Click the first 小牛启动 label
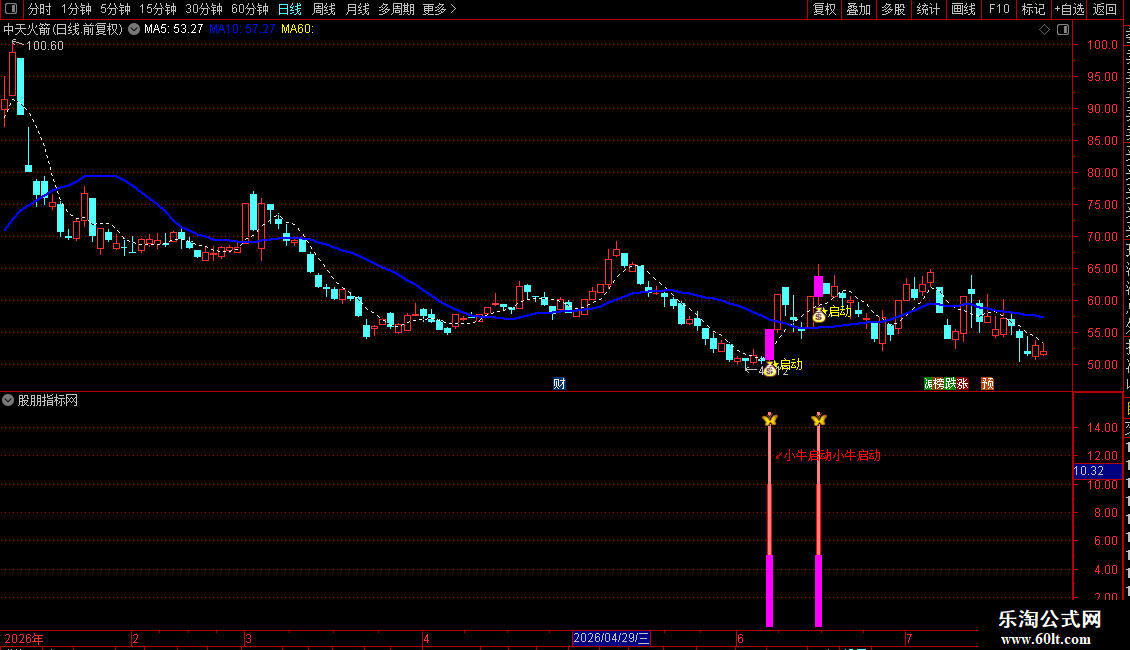This screenshot has width=1130, height=650. (x=804, y=455)
